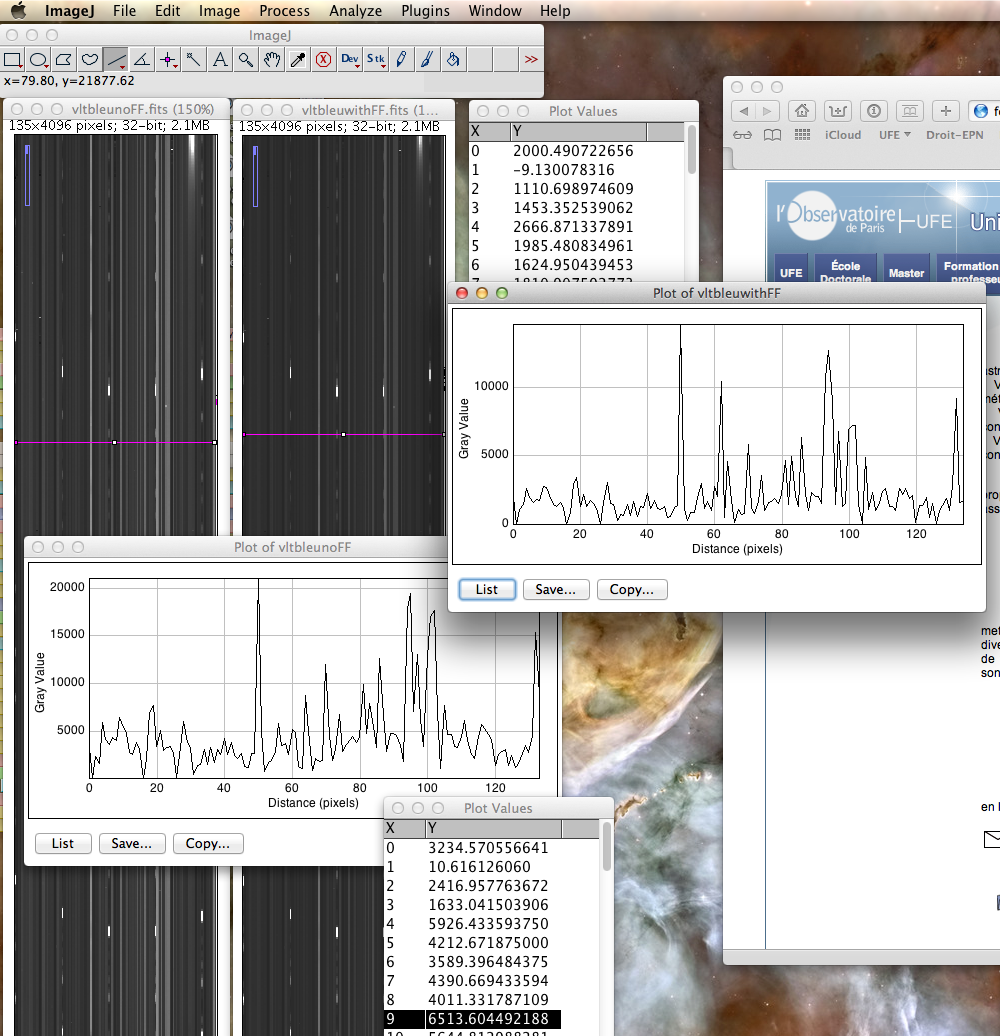Viewport: 1000px width, 1036px height.
Task: Open the Edit menu
Action: coord(167,11)
